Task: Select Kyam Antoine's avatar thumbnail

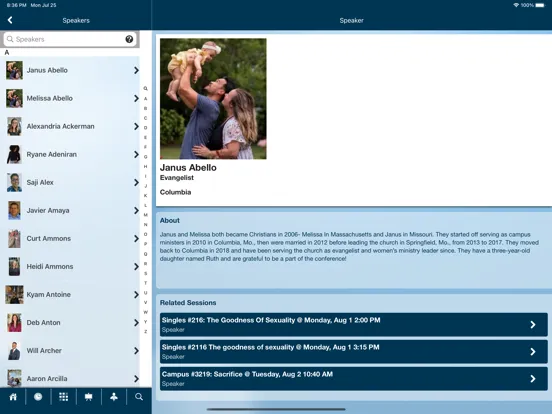Action: coord(14,295)
